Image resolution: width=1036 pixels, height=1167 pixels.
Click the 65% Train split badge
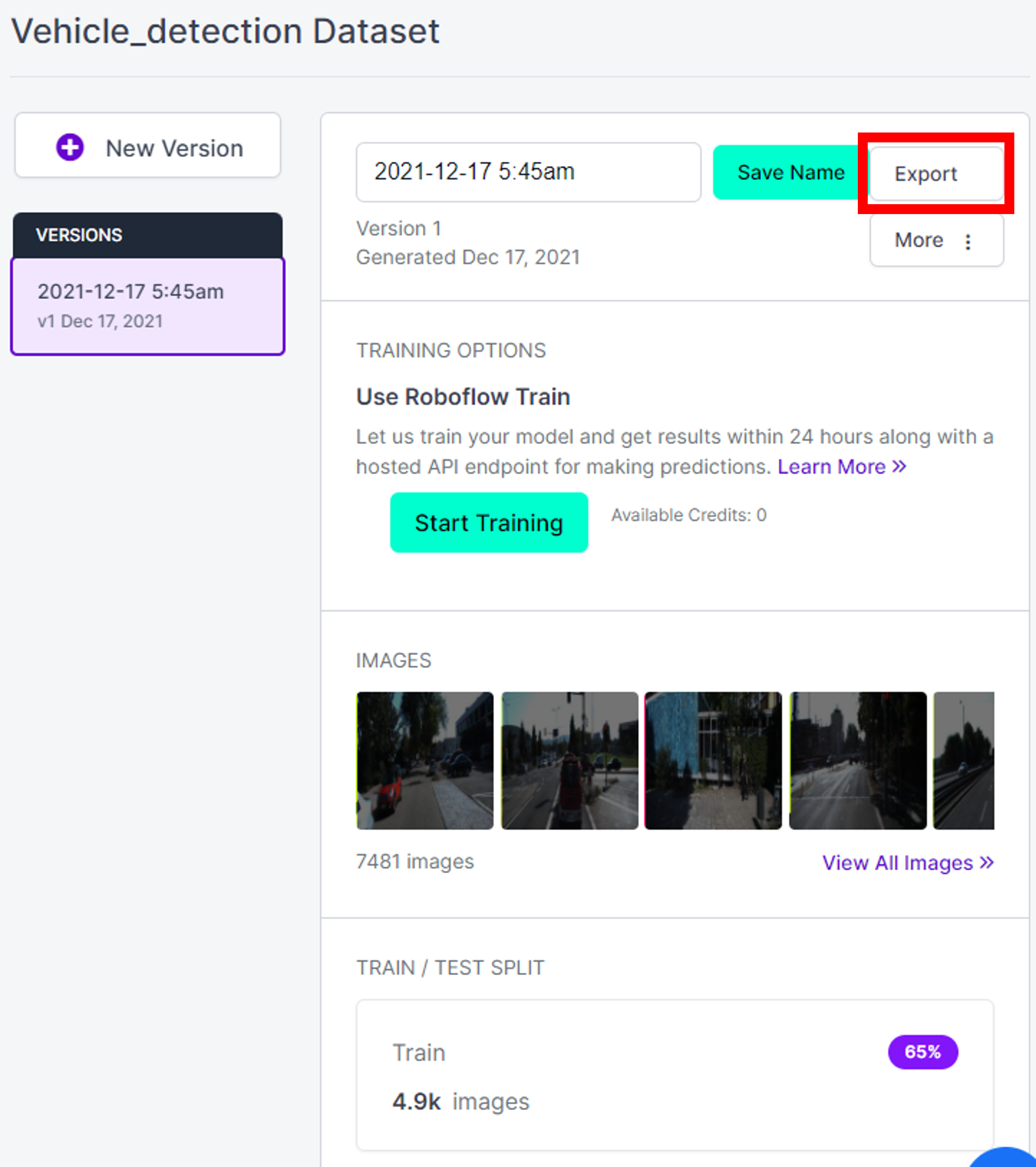click(922, 1051)
